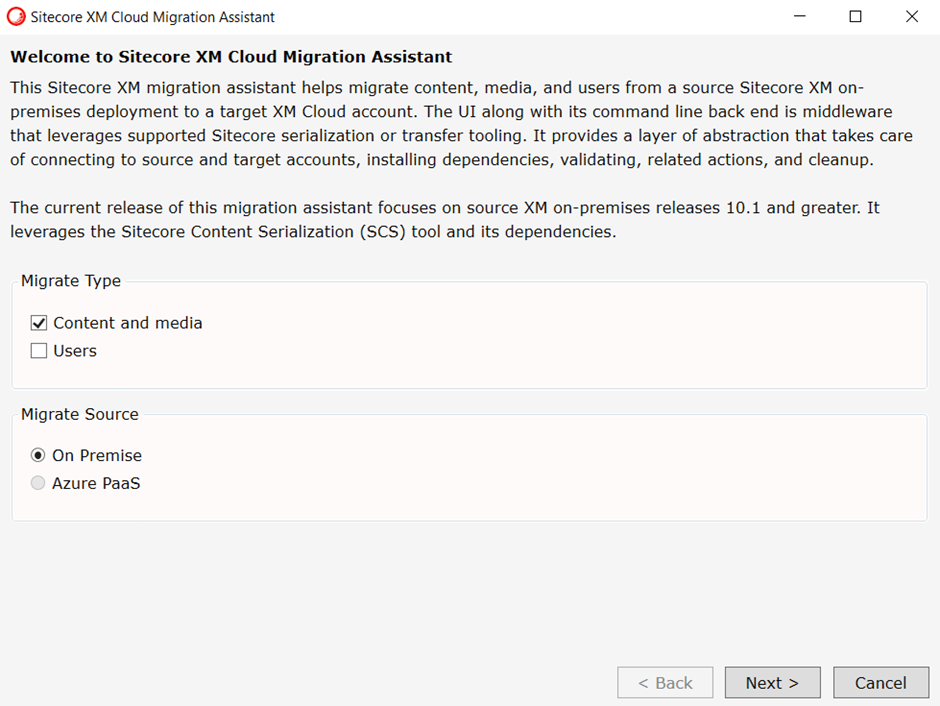Uncheck the "Content and media" checkbox
Screen dimensions: 940x706
(x=38, y=323)
